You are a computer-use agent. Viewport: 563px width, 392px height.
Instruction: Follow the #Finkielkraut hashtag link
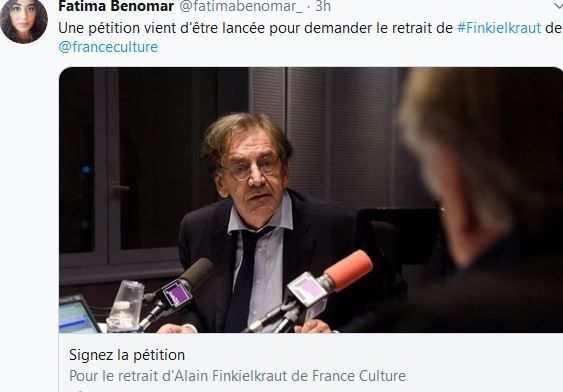tap(499, 28)
